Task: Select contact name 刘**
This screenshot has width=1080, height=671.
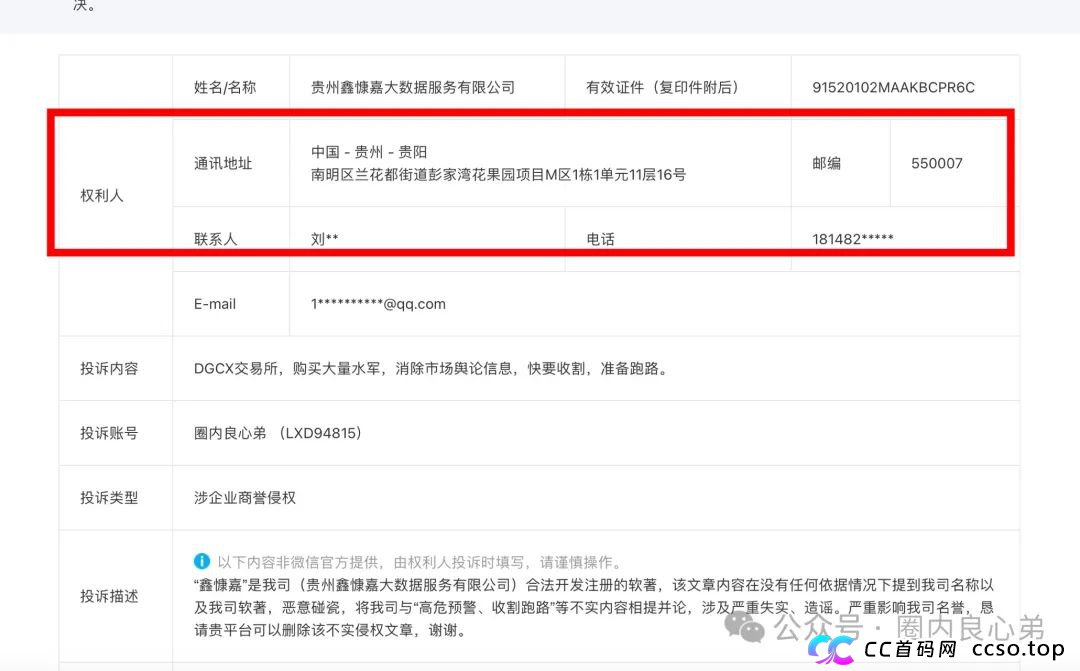Action: pyautogui.click(x=324, y=239)
